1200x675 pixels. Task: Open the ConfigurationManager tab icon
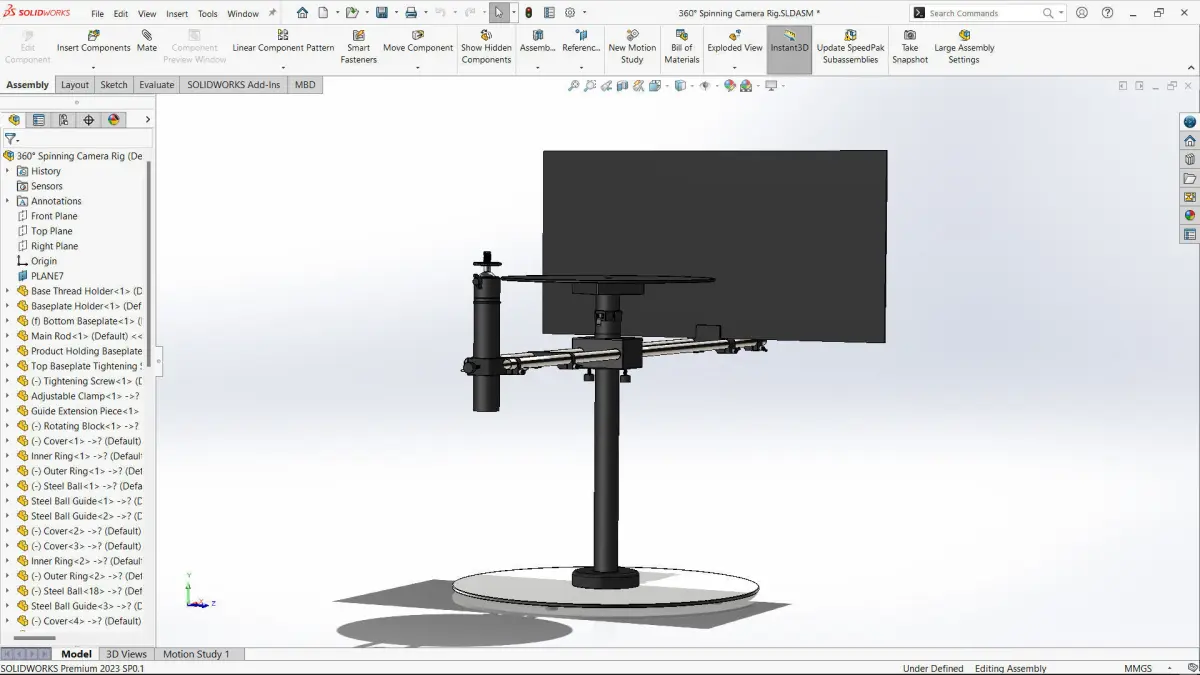coord(64,119)
